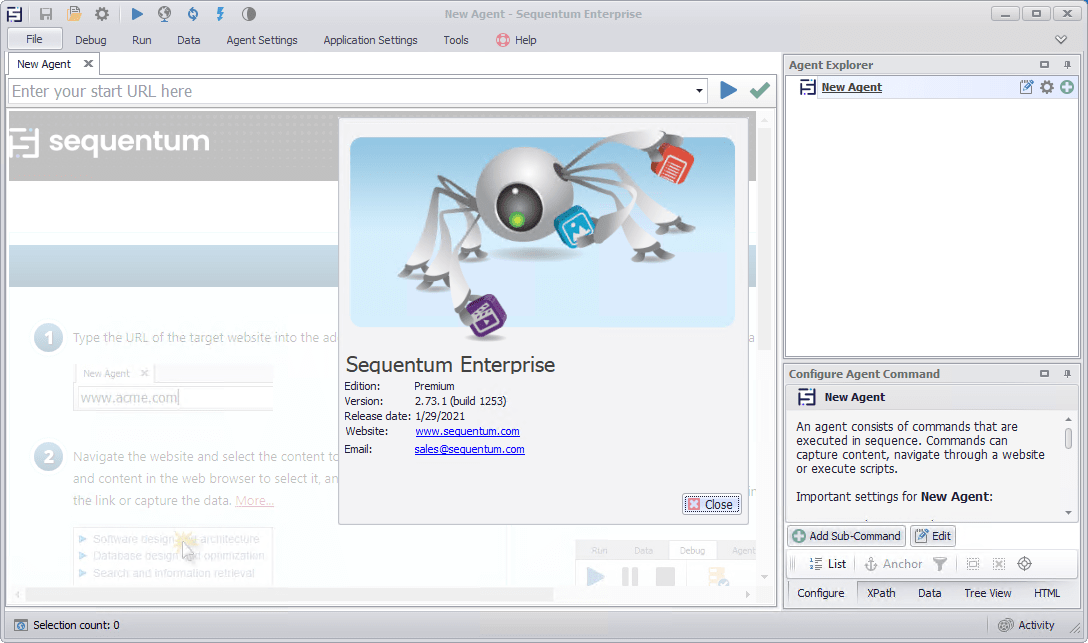
Task: Click the gear icon on New Agent row
Action: click(1047, 87)
